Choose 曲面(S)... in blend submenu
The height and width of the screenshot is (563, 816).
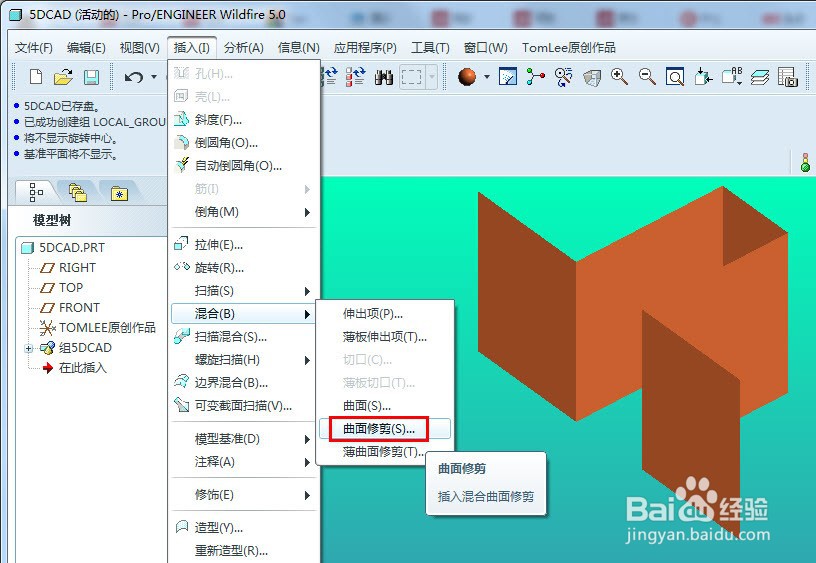(x=385, y=405)
